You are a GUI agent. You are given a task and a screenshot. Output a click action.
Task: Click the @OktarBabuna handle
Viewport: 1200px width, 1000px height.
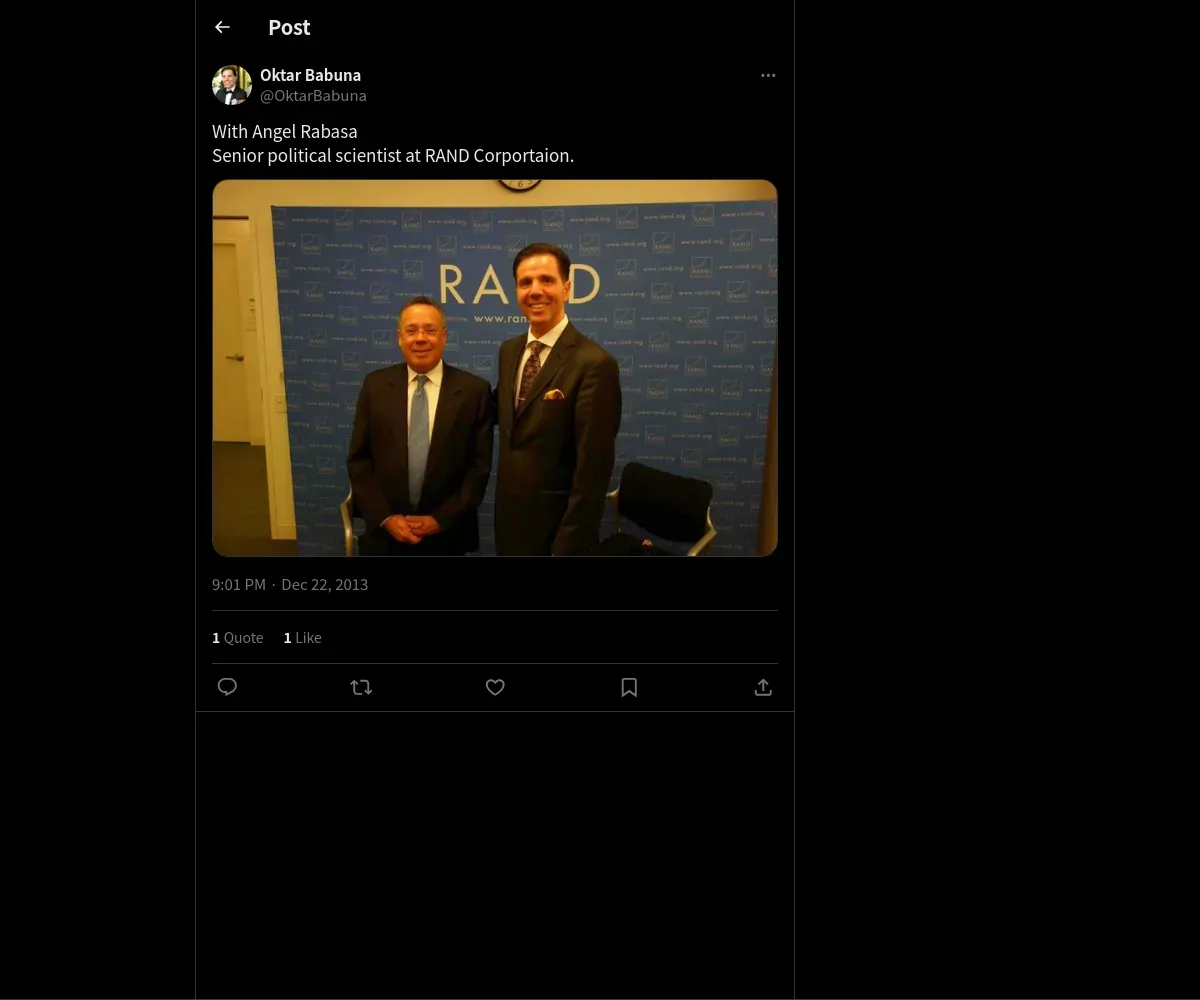tap(313, 96)
